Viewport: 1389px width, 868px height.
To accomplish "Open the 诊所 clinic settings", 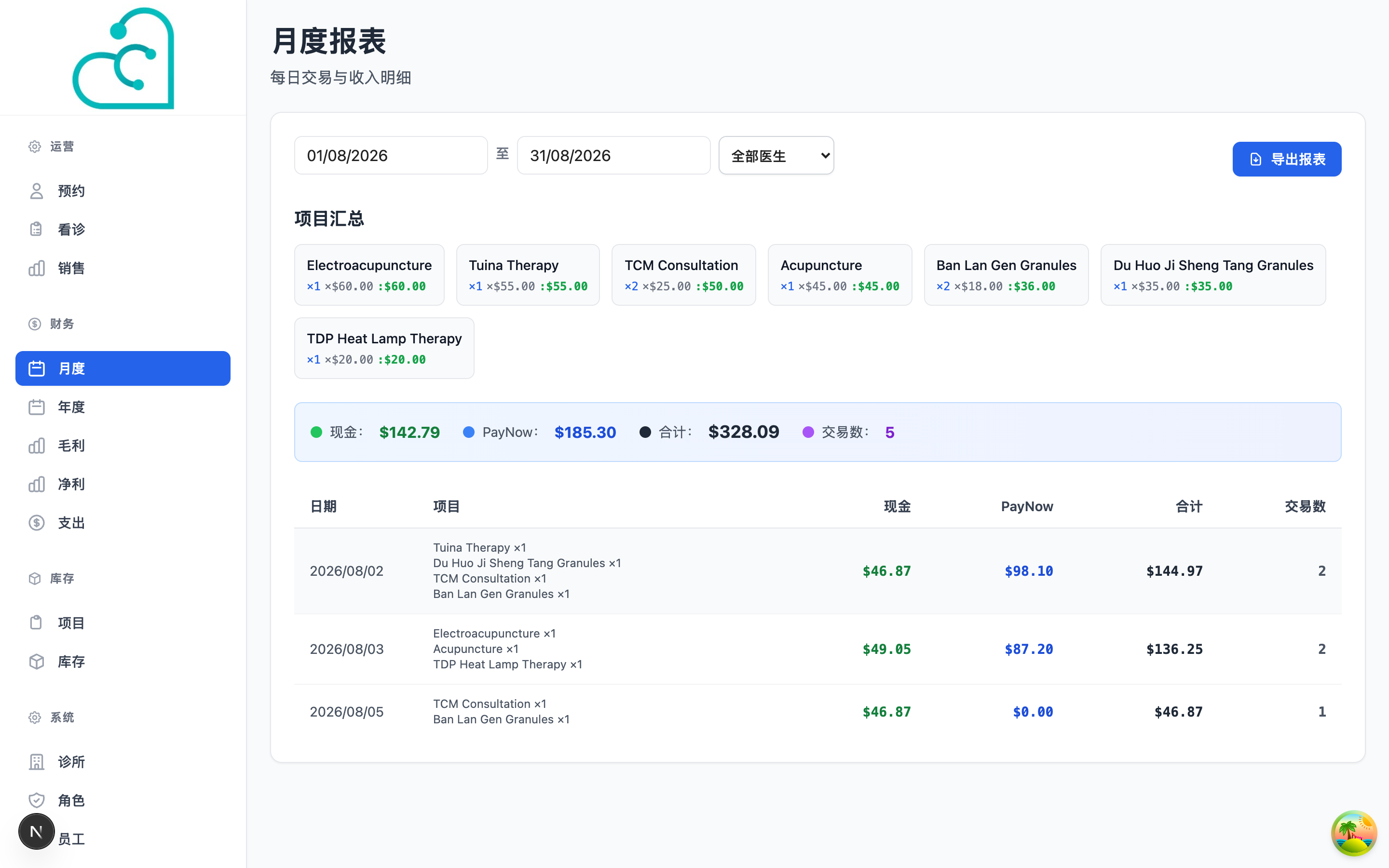I will coord(123,762).
